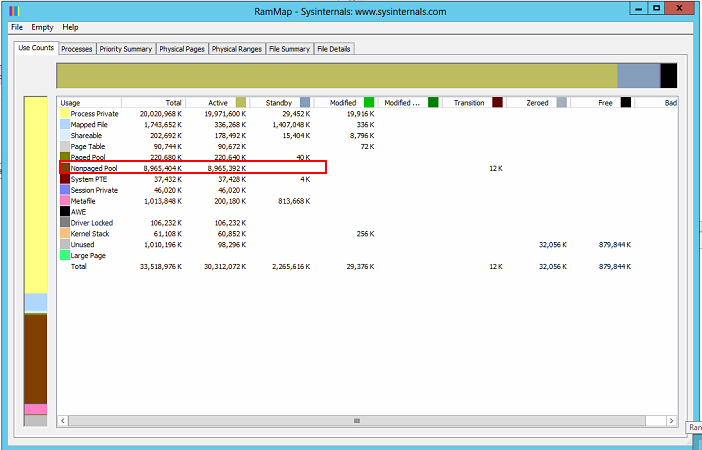This screenshot has width=702, height=450.
Task: Click the right arrow of horizontal scrollbar
Action: tap(671, 420)
